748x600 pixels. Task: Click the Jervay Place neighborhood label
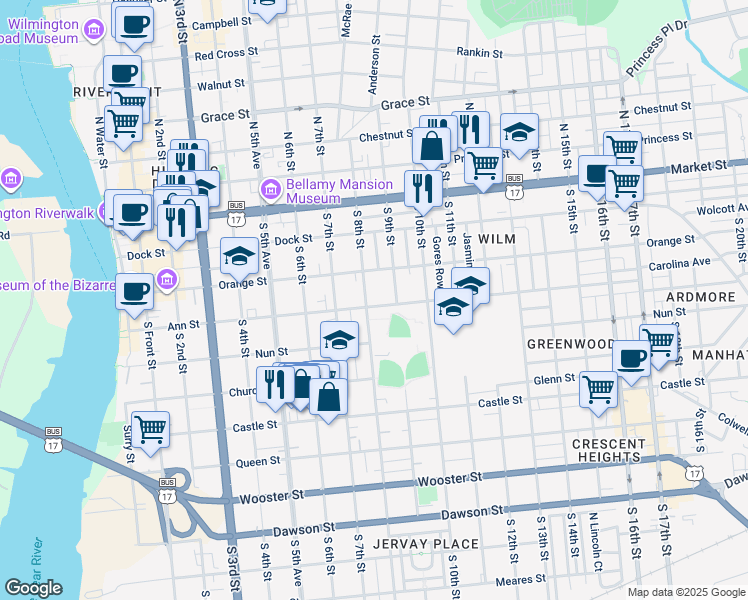pos(411,544)
